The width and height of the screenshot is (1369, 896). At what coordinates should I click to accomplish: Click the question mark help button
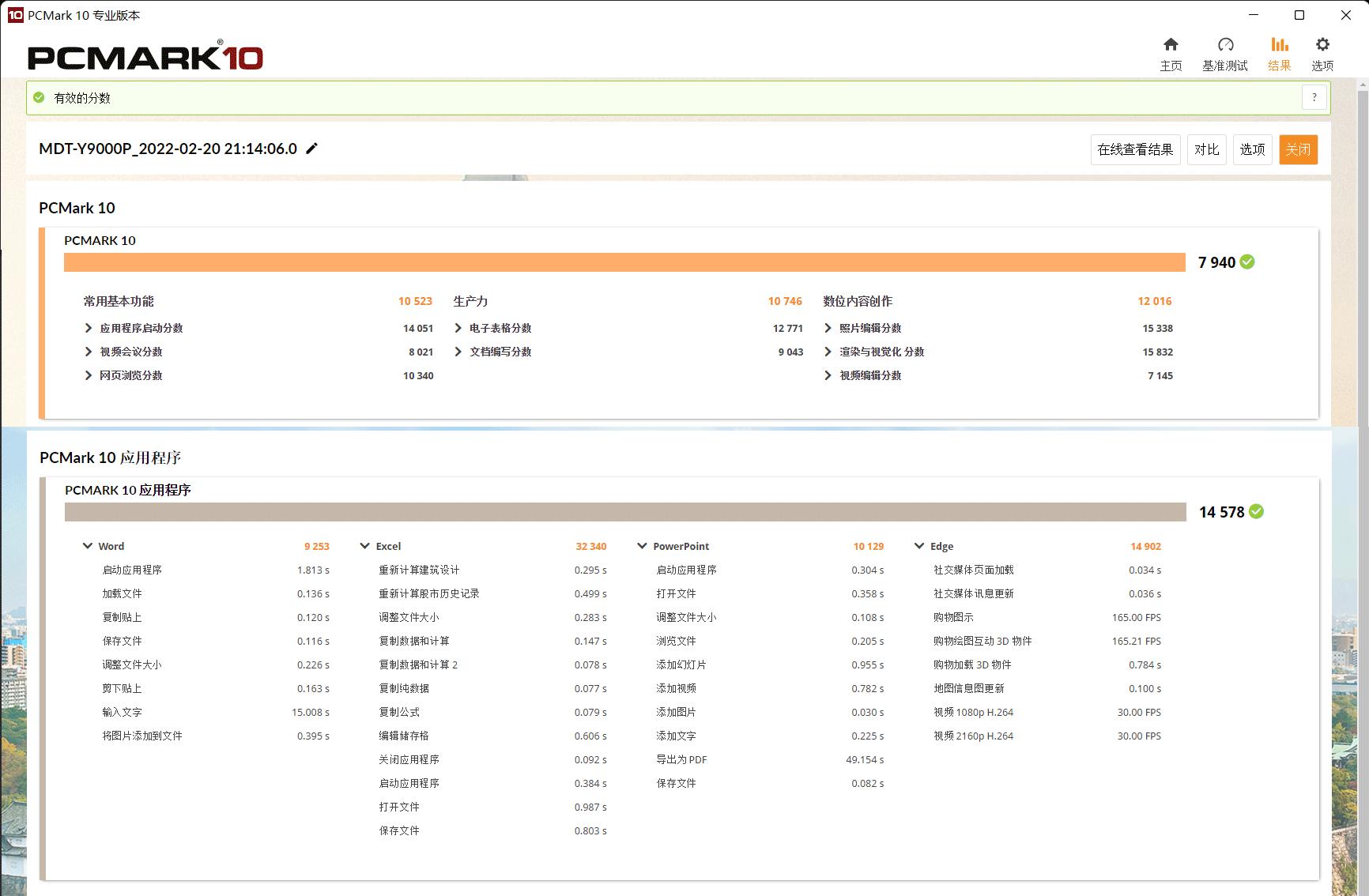point(1314,98)
